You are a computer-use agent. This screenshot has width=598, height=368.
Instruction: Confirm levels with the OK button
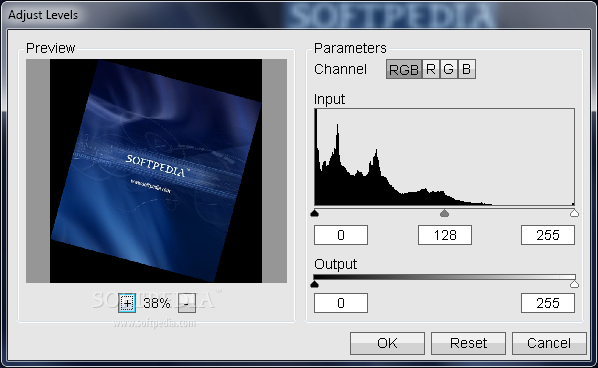387,343
